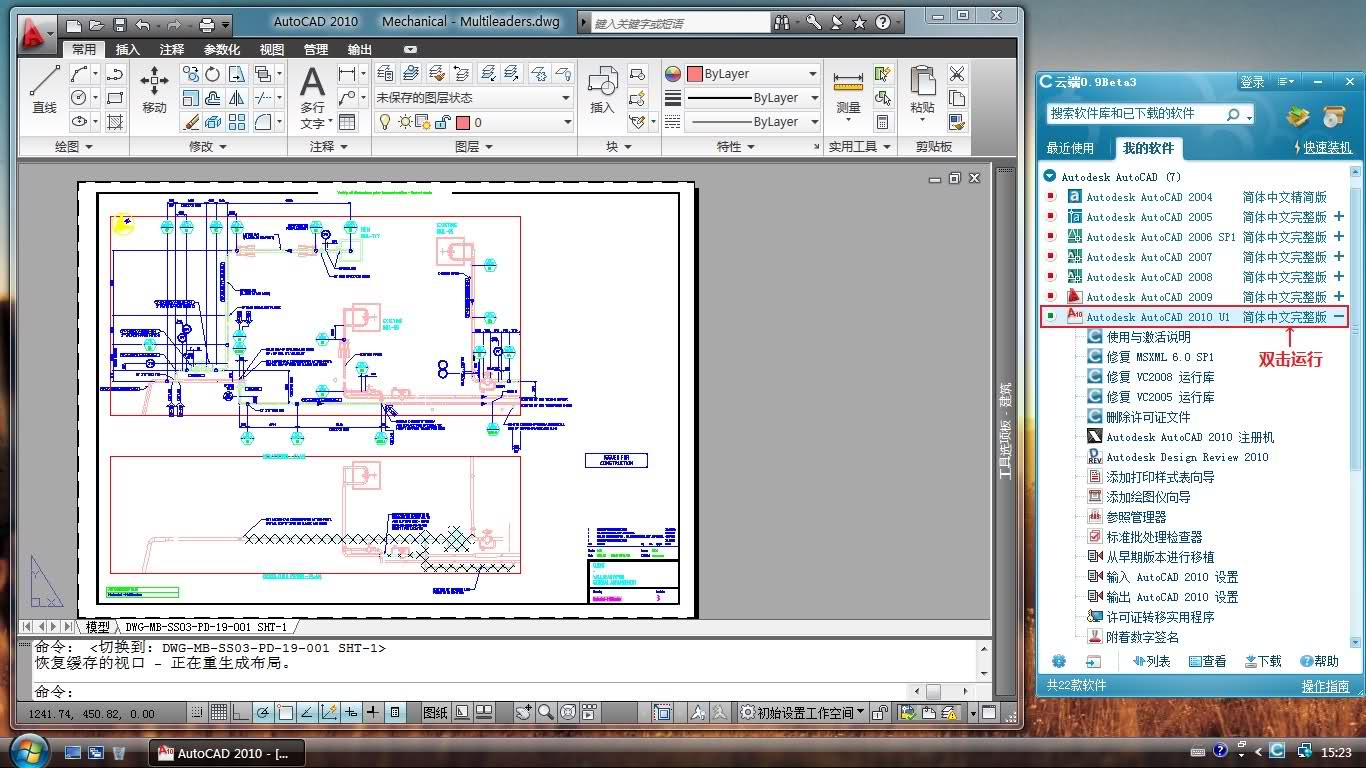The image size is (1366, 768).
Task: Select the Line (直线) tool
Action: click(x=44, y=90)
